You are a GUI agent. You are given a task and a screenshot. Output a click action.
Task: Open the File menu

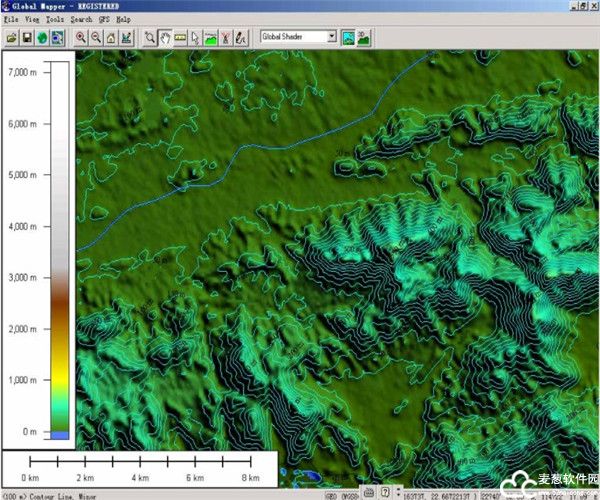click(10, 19)
